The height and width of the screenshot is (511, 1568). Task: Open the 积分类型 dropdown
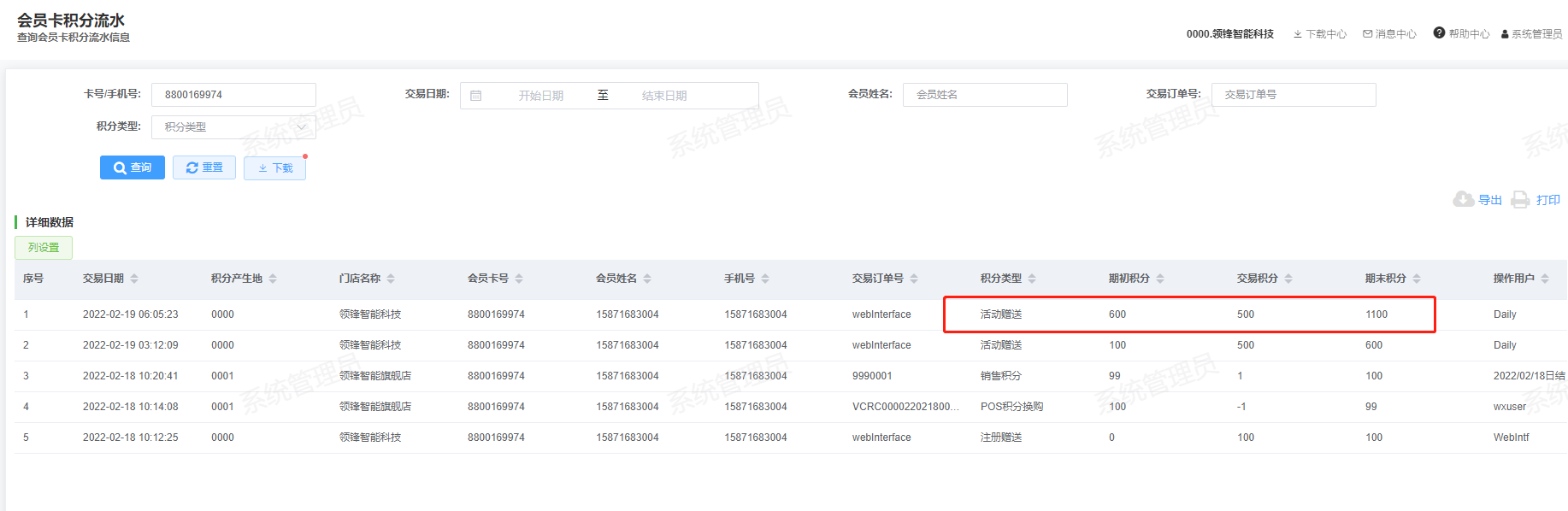coord(233,127)
